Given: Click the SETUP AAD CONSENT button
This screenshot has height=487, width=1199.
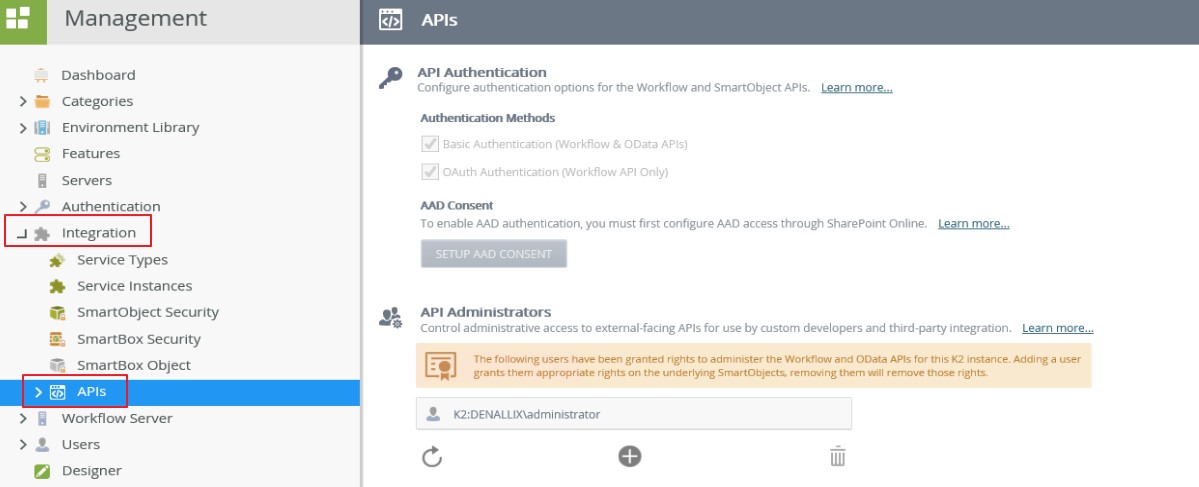Looking at the screenshot, I should [x=493, y=254].
